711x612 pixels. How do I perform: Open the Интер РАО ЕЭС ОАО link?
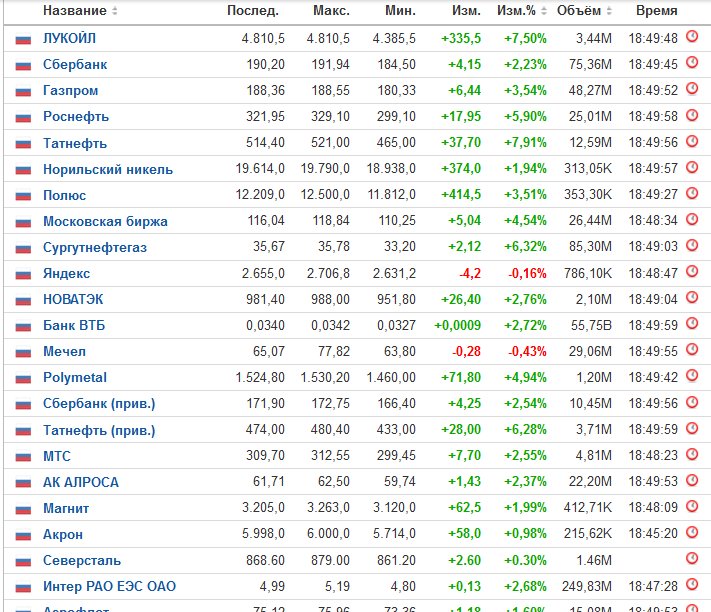109,587
